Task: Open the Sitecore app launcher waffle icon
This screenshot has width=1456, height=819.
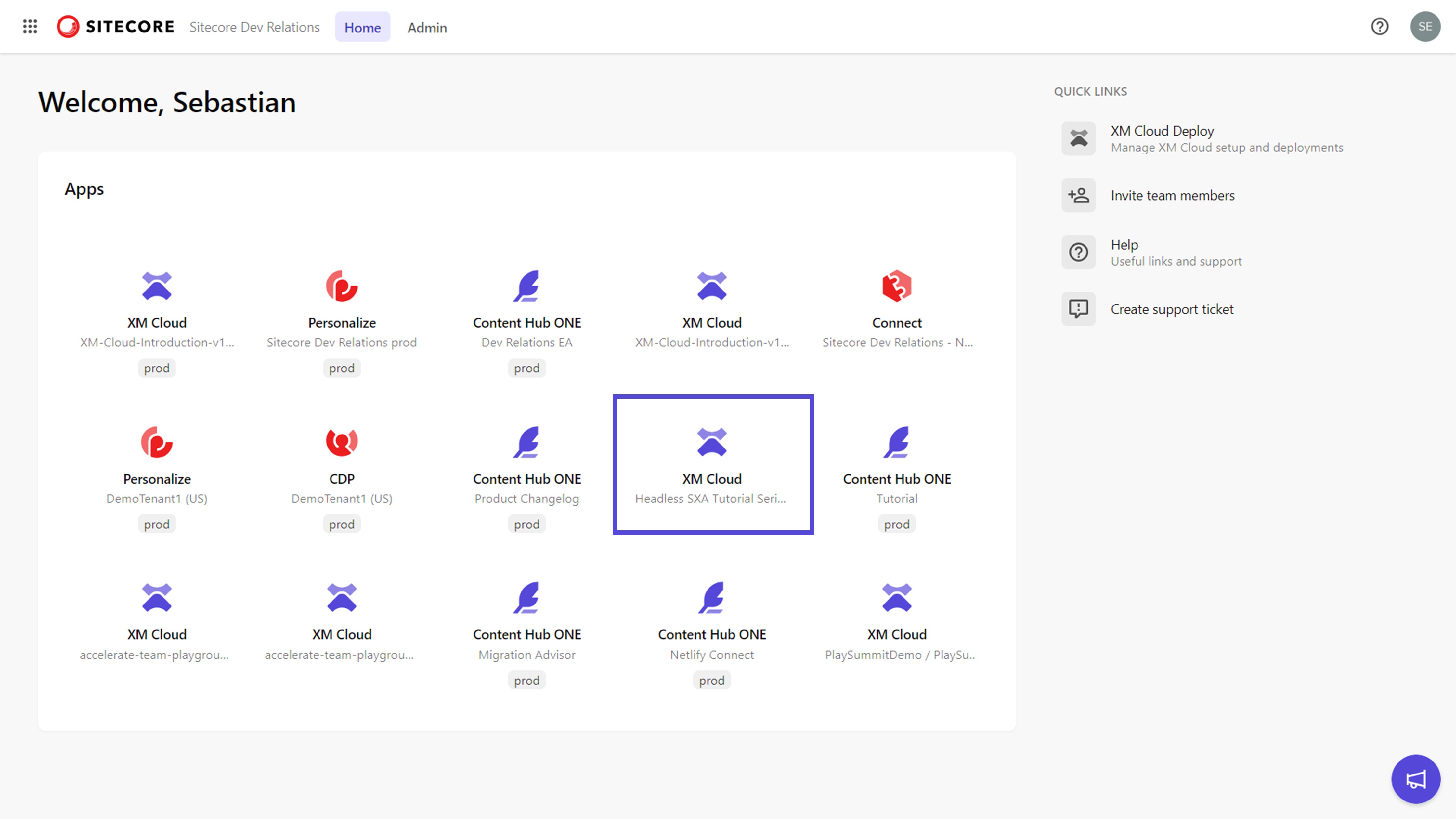Action: point(30,27)
